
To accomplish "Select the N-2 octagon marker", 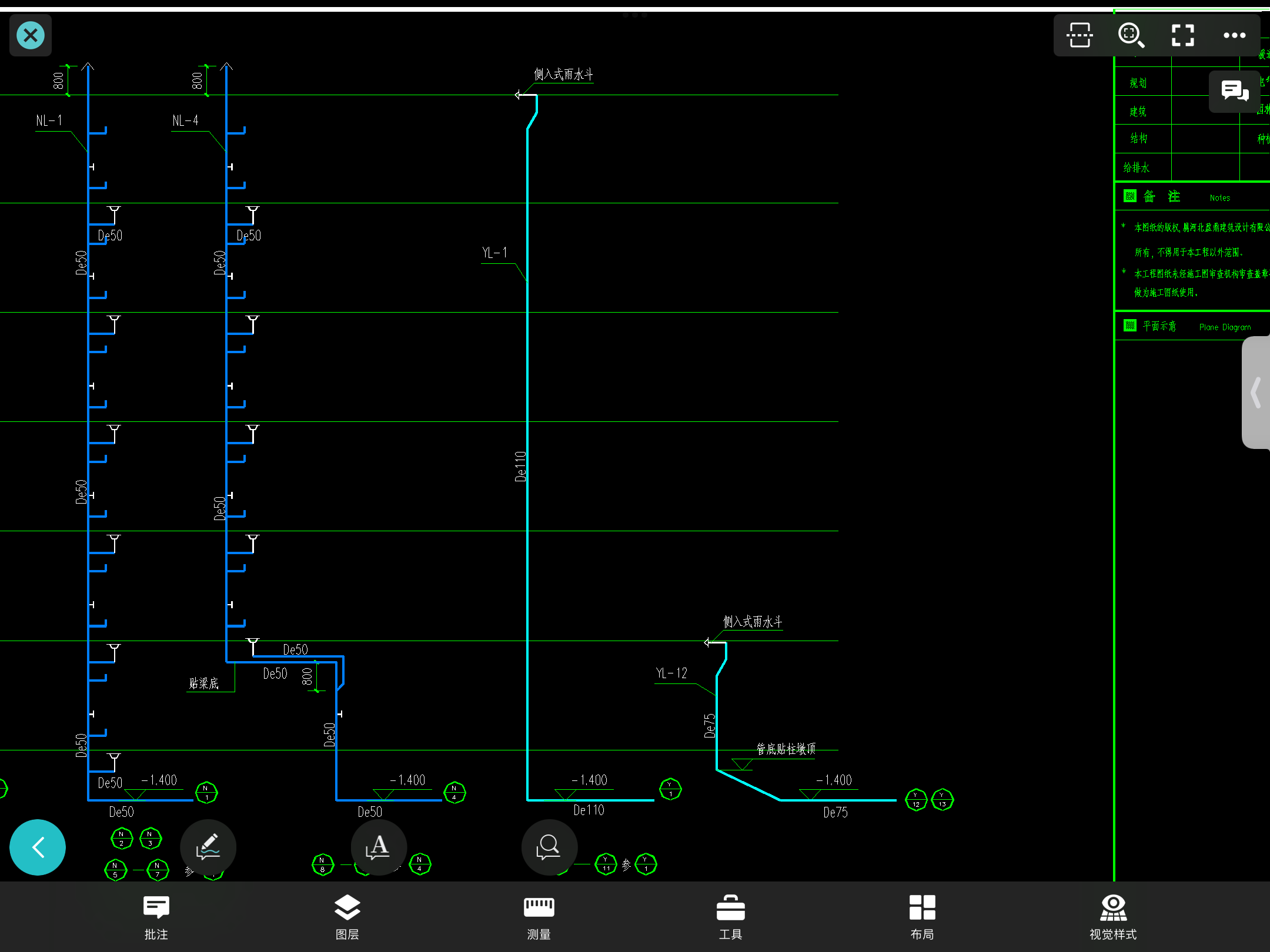I will (x=122, y=839).
